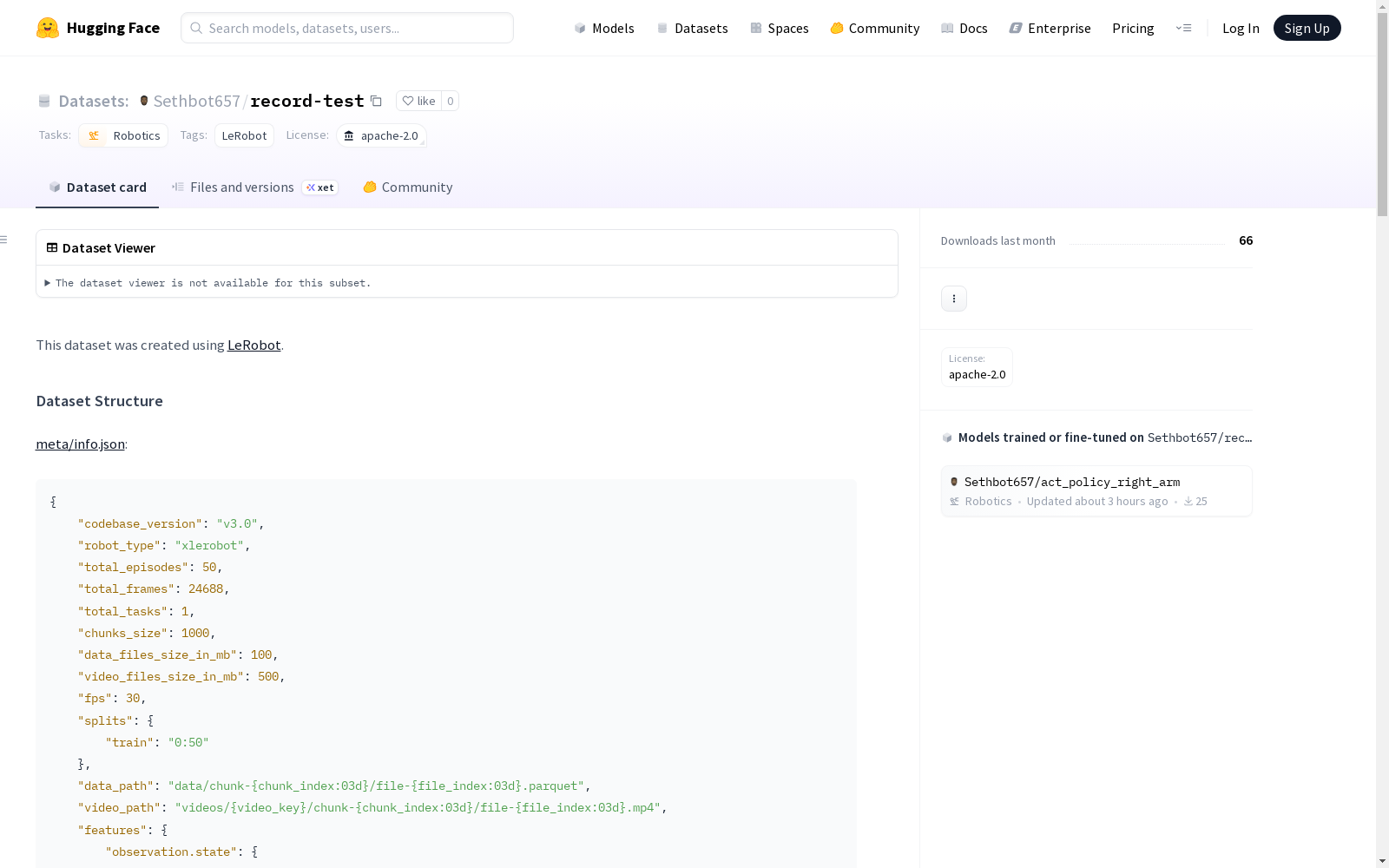The width and height of the screenshot is (1389, 868).
Task: Click the "train" split value "0:50"
Action: point(188,742)
